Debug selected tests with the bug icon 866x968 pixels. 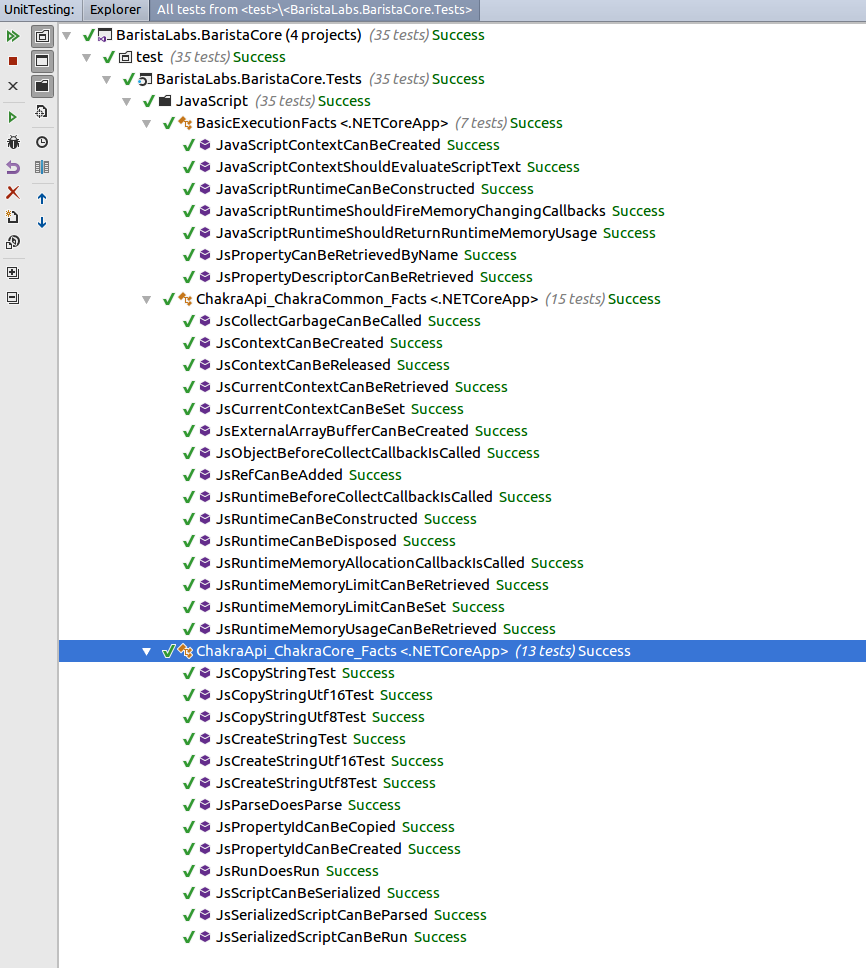pos(12,142)
